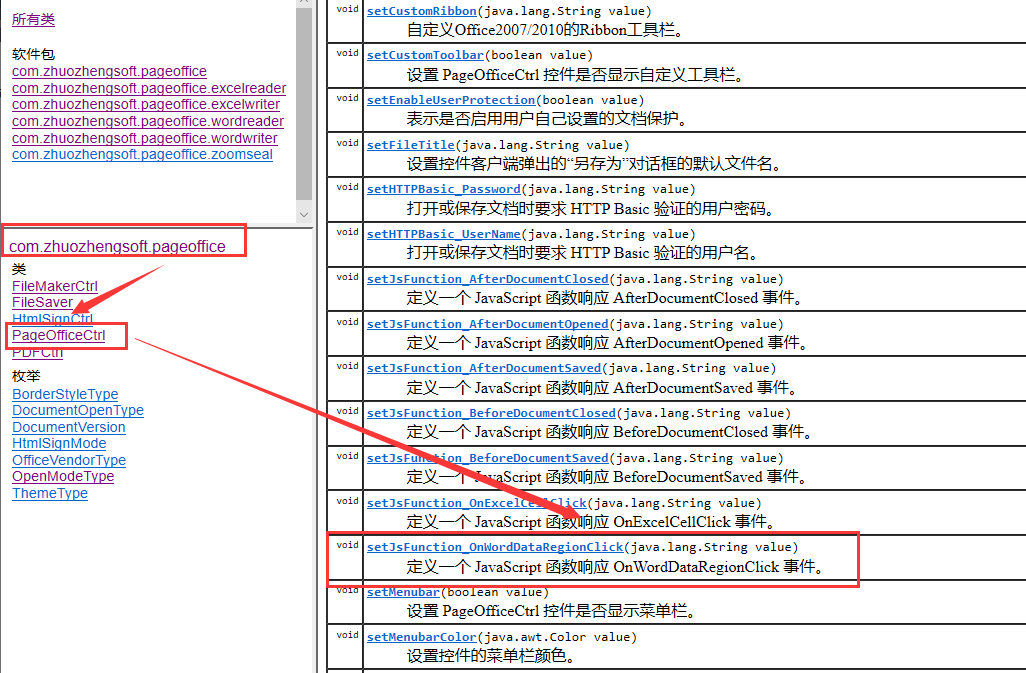Open the ThemeType enum
Viewport: 1026px width, 673px height.
click(50, 494)
